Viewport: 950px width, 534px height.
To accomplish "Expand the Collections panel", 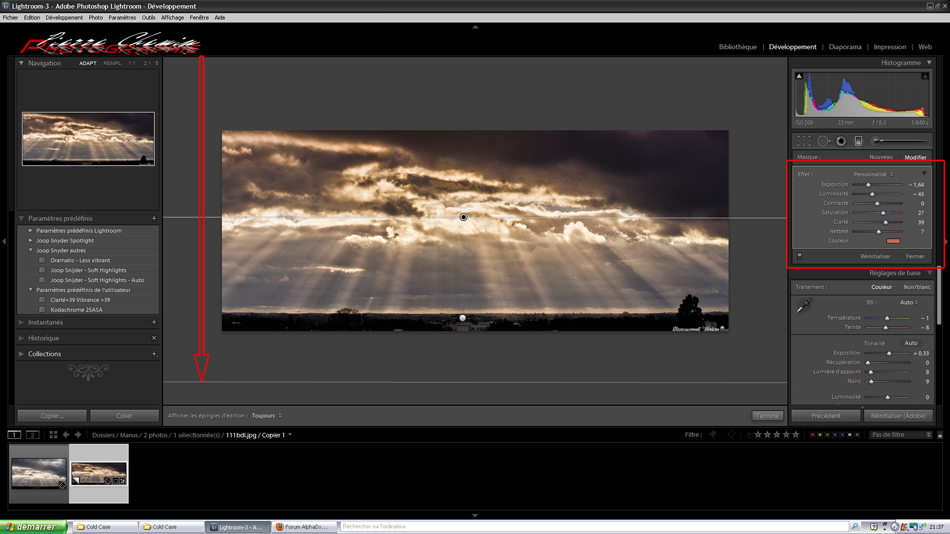I will click(21, 354).
